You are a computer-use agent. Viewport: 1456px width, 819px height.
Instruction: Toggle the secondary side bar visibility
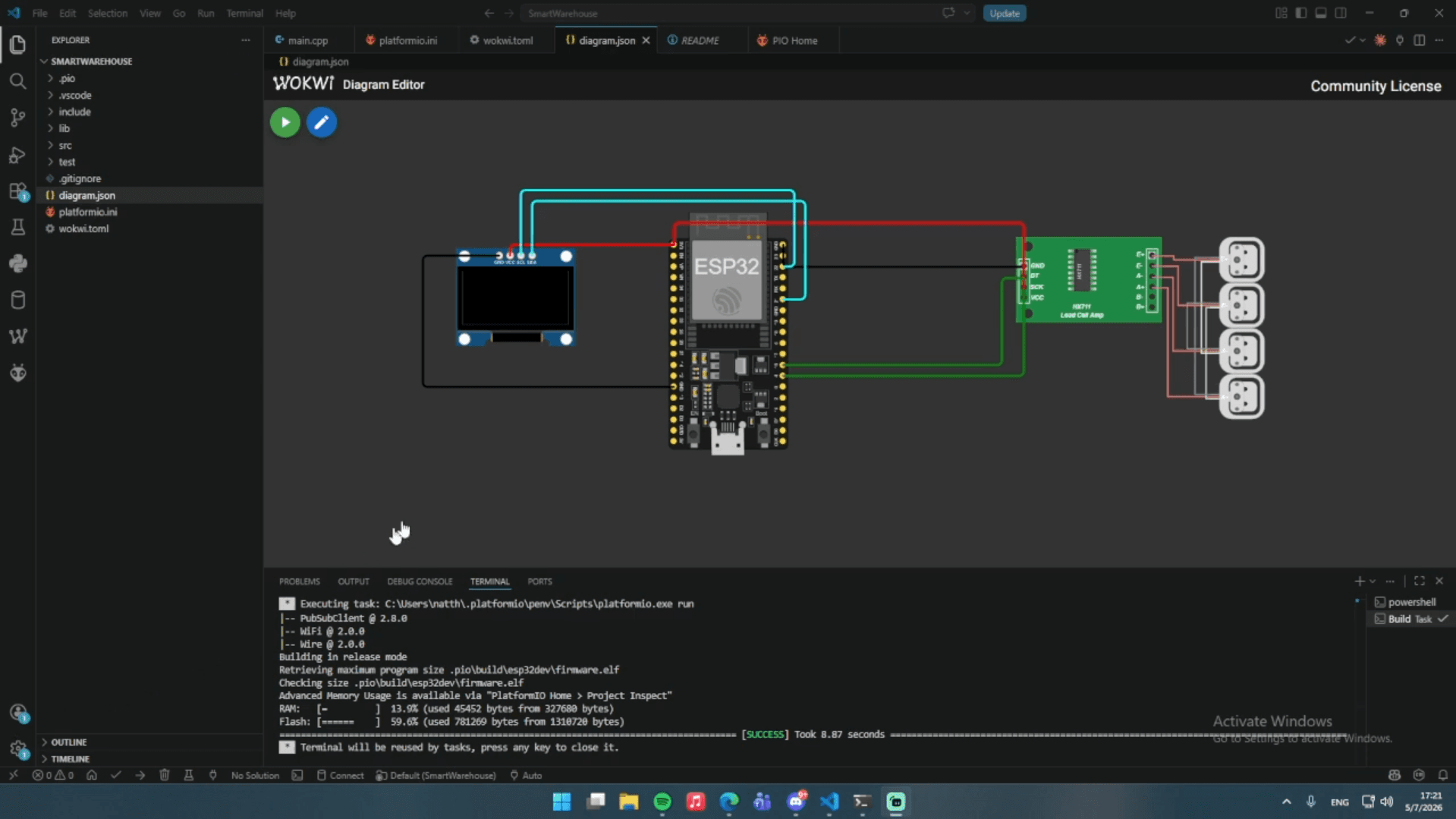pos(1341,13)
